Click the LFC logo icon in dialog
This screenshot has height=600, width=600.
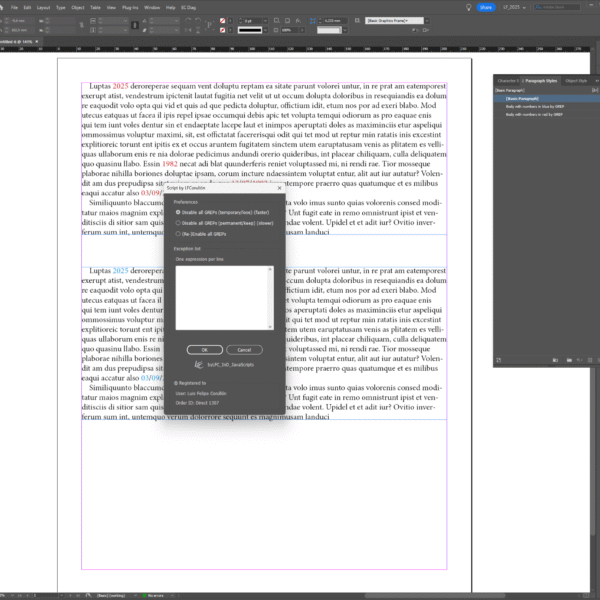199,364
